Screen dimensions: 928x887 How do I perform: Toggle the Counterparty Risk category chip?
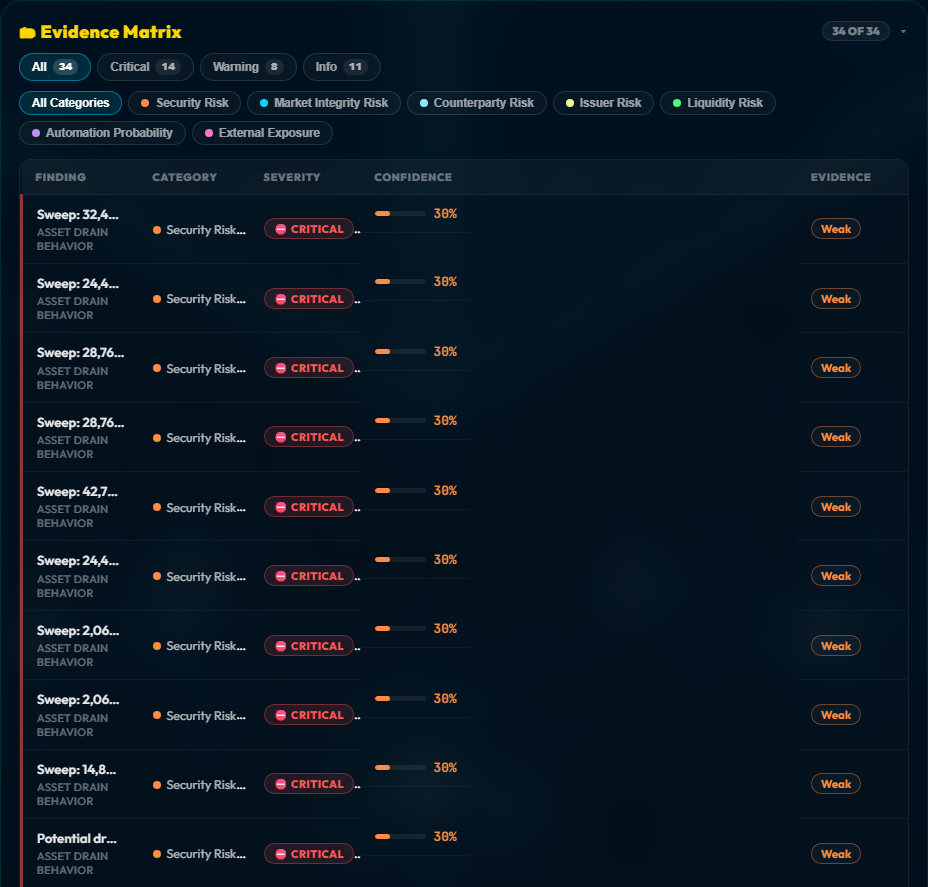click(x=476, y=103)
